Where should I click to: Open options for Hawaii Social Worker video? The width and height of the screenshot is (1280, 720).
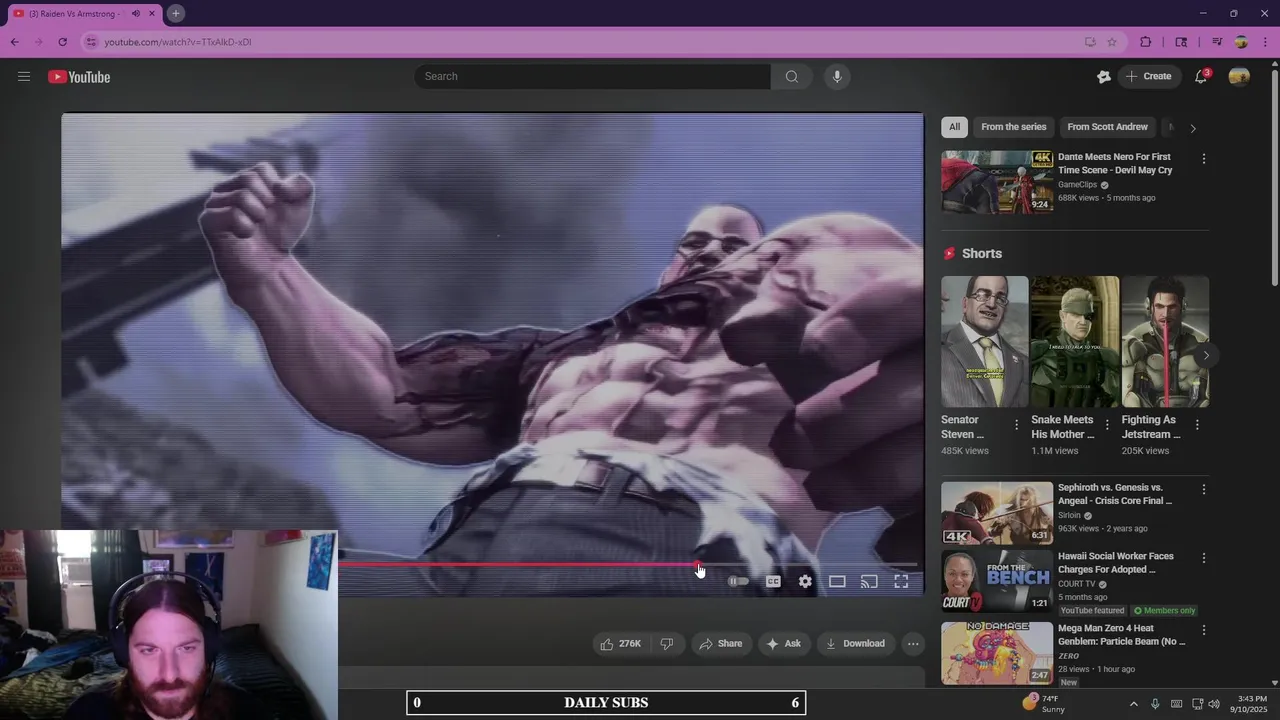[1203, 558]
